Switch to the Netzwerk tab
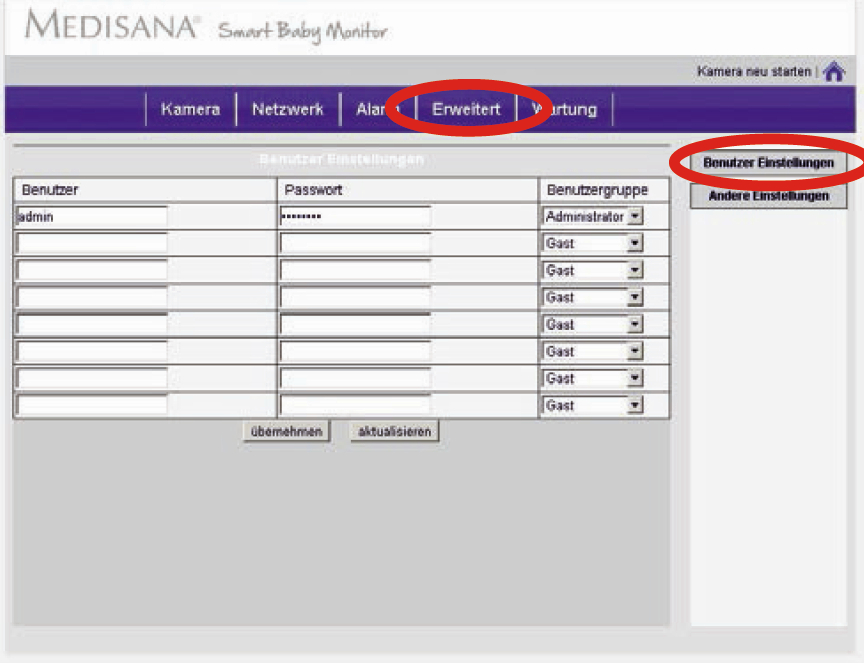This screenshot has height=663, width=864. pyautogui.click(x=287, y=110)
